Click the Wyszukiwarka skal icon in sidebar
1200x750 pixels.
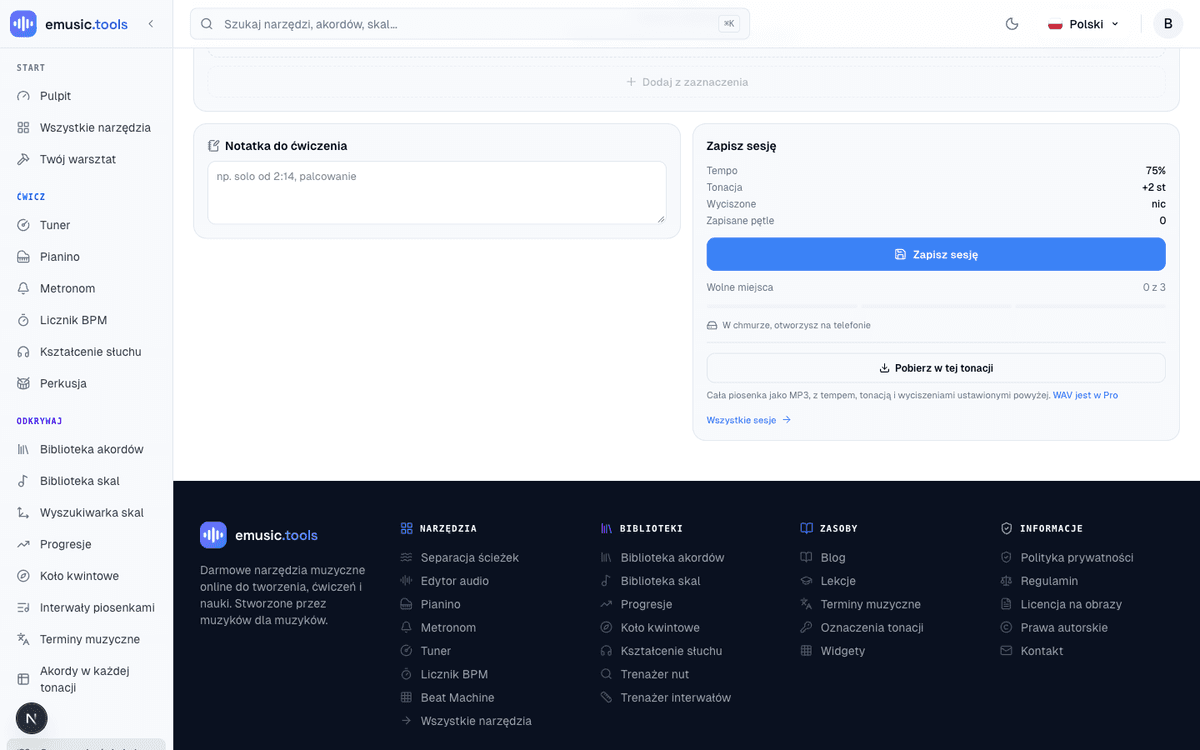pos(23,513)
